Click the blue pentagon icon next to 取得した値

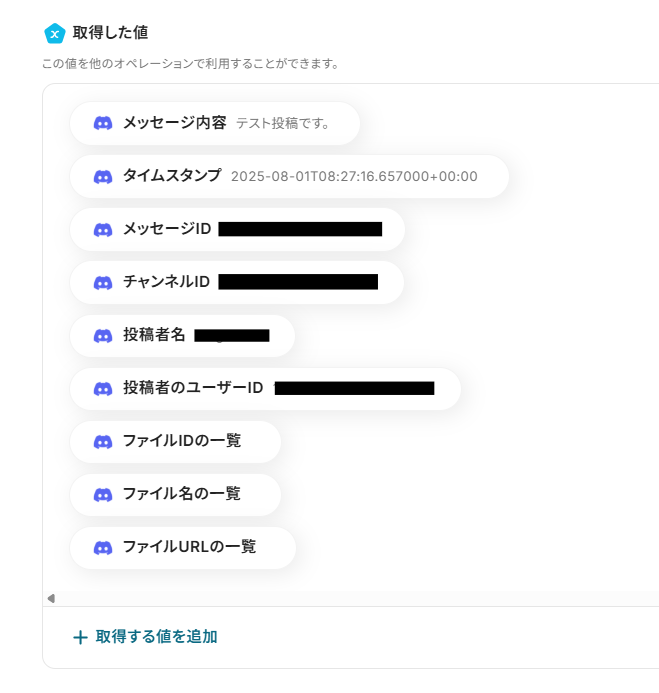tap(54, 33)
